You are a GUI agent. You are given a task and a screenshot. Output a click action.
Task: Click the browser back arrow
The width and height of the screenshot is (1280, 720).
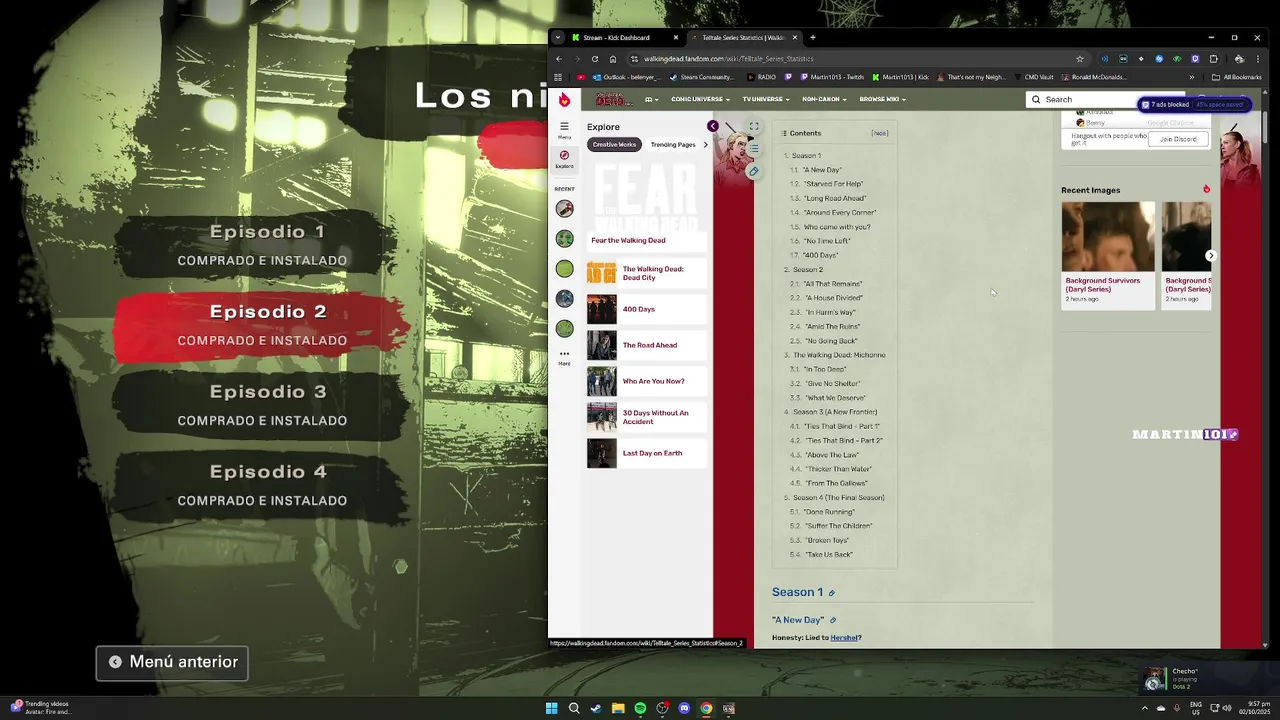(x=559, y=59)
